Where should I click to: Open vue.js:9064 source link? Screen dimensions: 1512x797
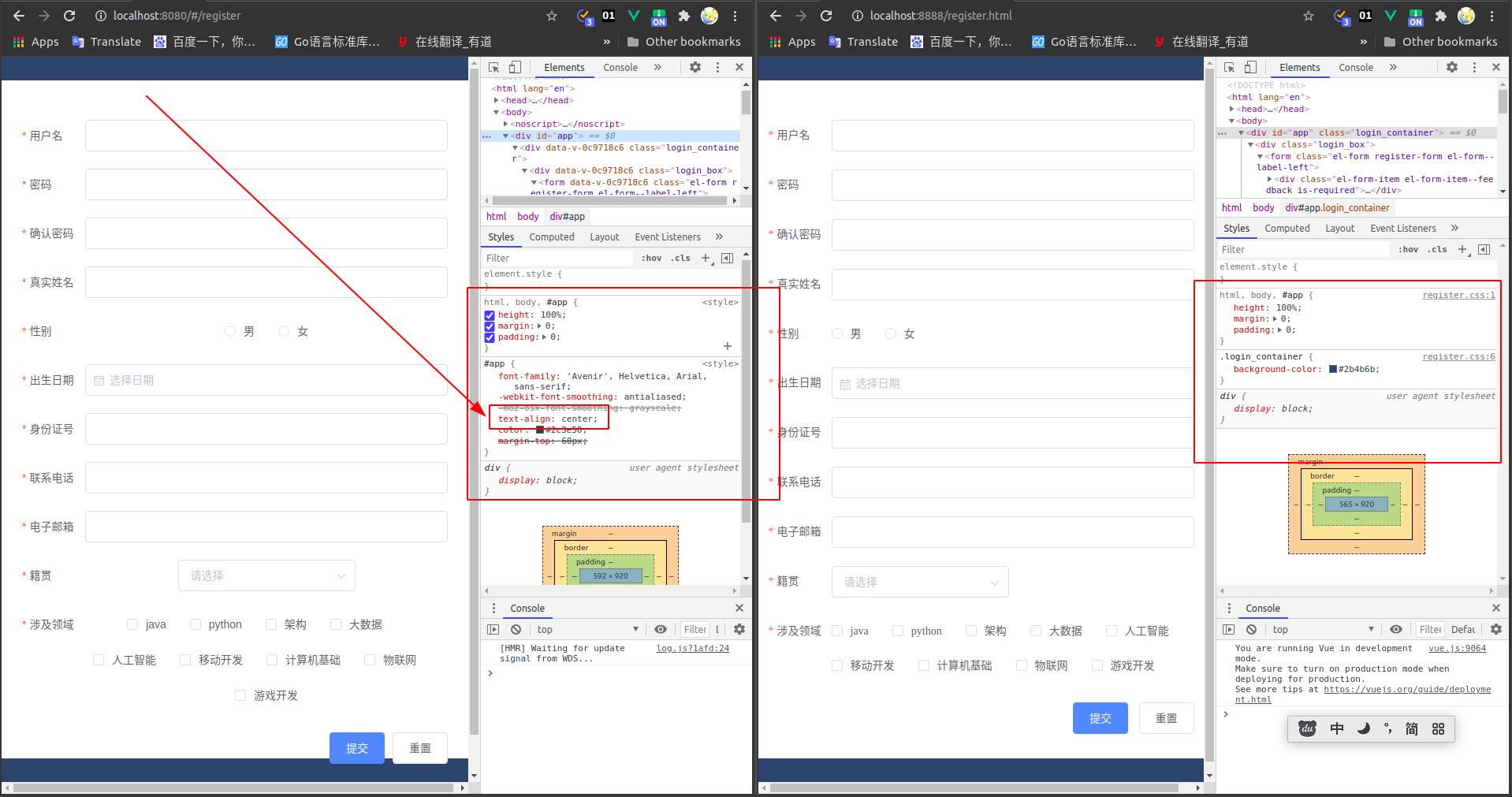[x=1457, y=649]
